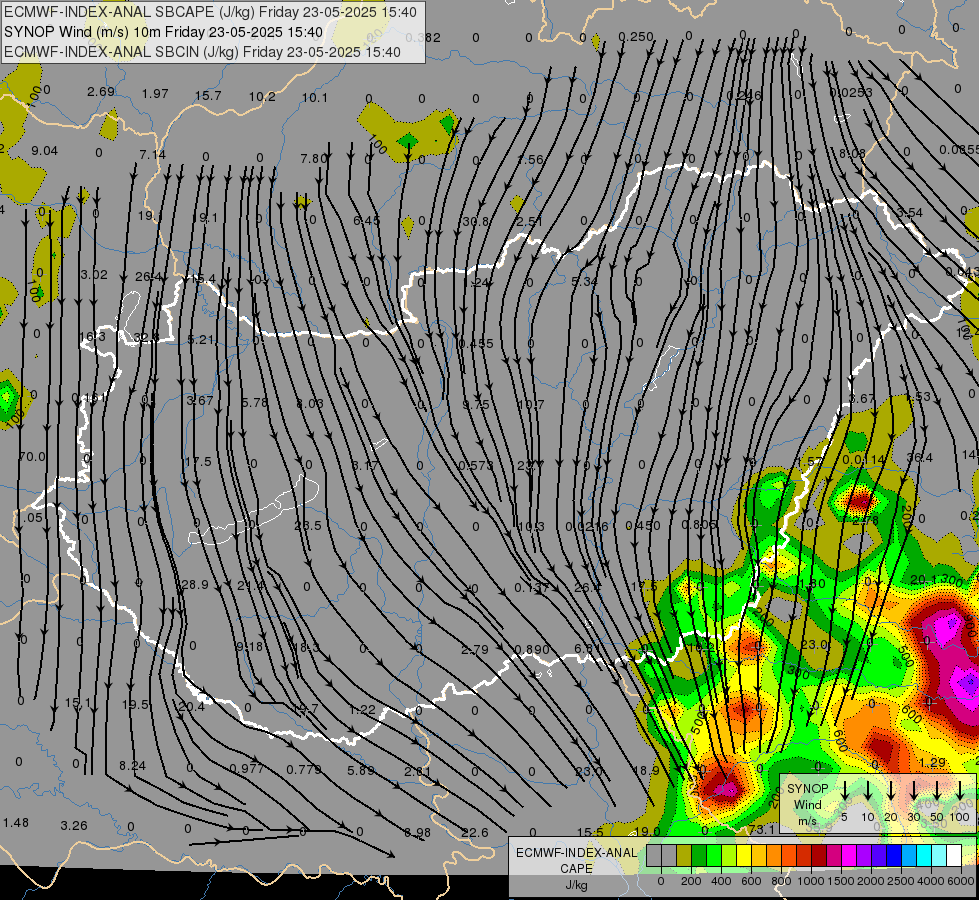Click the 0.573 value on the map
The height and width of the screenshot is (900, 979).
[476, 465]
